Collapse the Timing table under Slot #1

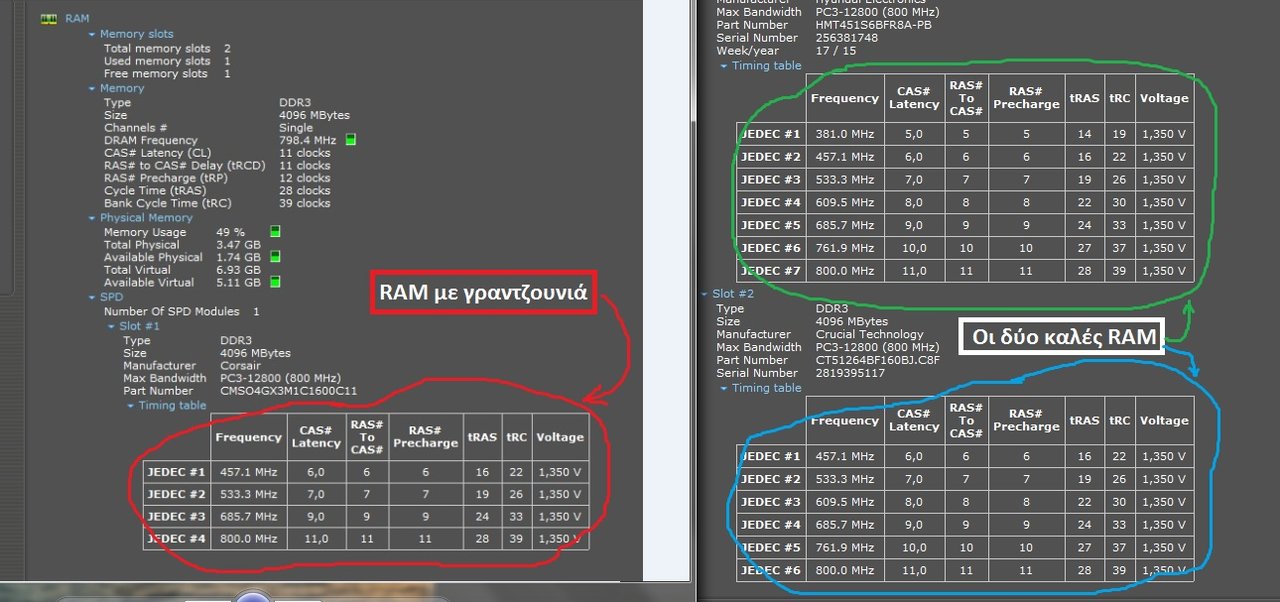[130, 406]
